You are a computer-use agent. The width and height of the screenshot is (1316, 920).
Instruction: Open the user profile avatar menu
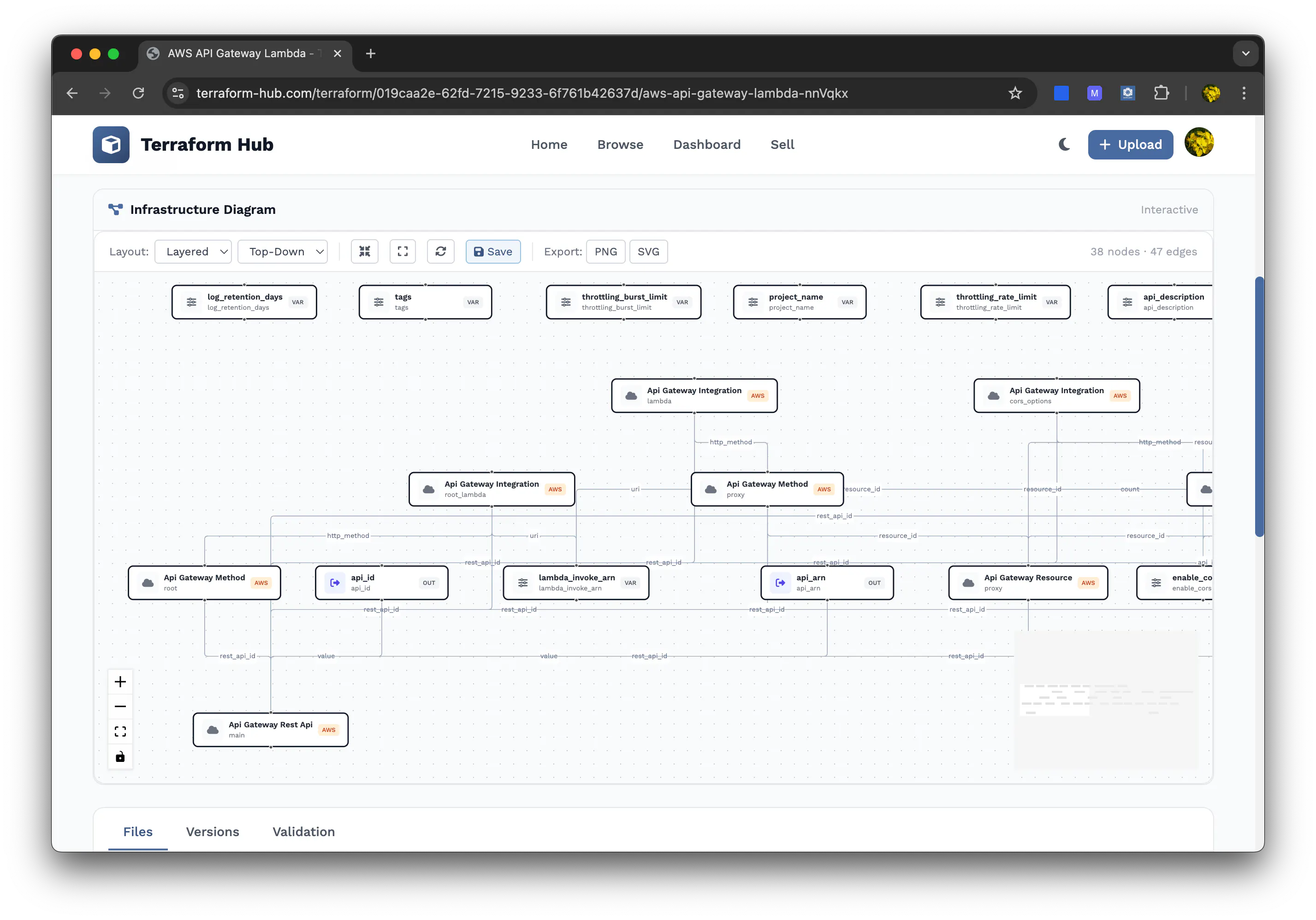click(1199, 142)
